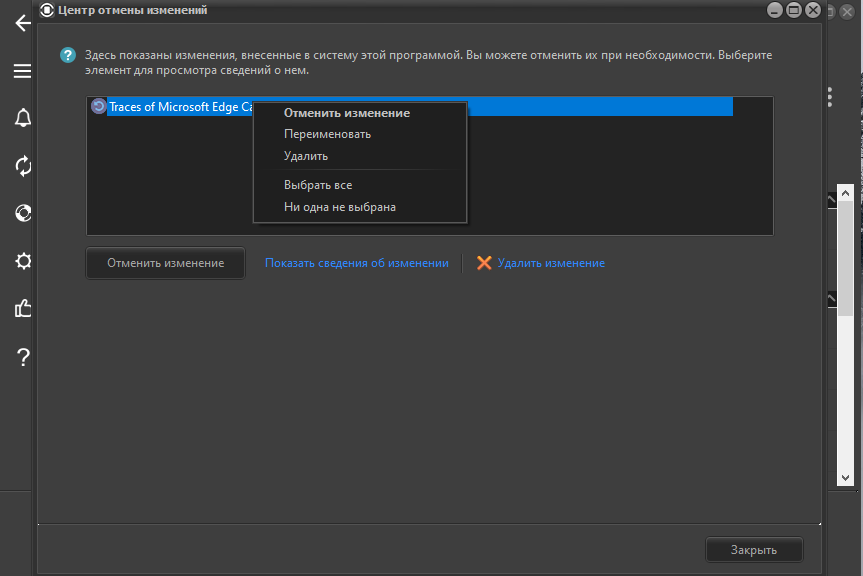Open the hamburger menu
The height and width of the screenshot is (576, 863).
(22, 71)
